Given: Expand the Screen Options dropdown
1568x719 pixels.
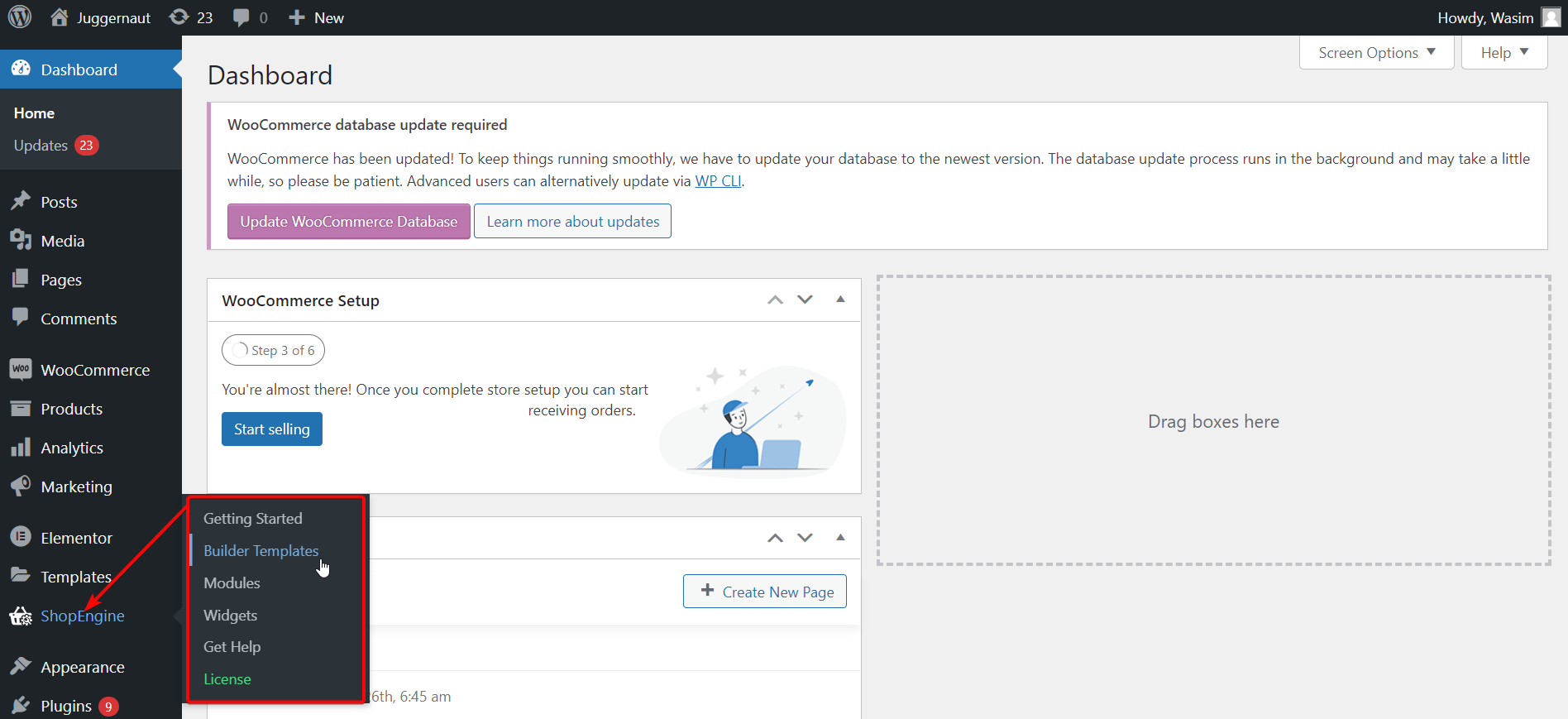Looking at the screenshot, I should pyautogui.click(x=1376, y=52).
